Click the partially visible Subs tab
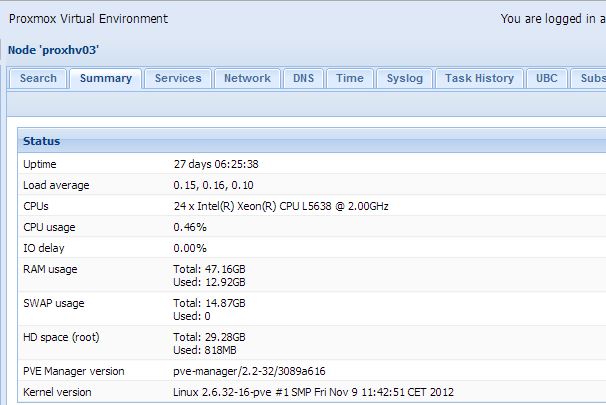 592,78
